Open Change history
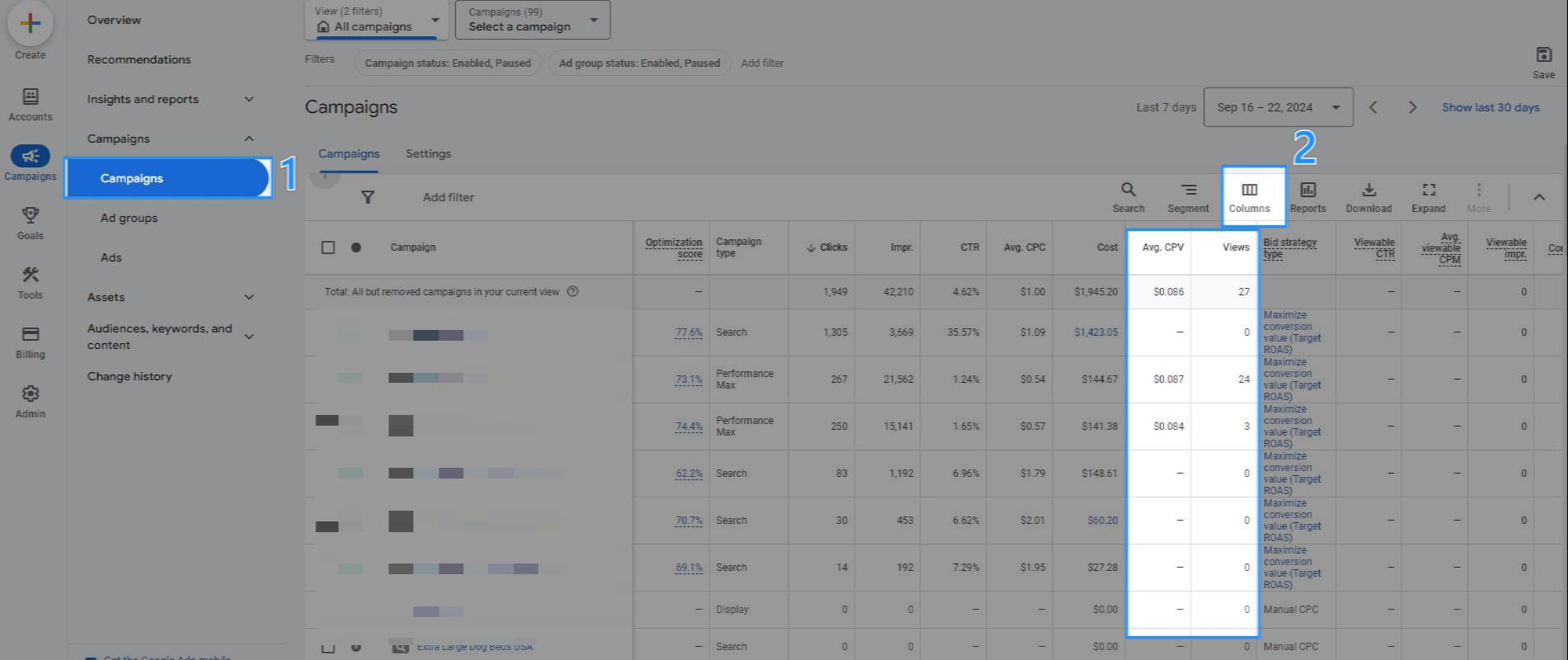1568x660 pixels. coord(129,376)
